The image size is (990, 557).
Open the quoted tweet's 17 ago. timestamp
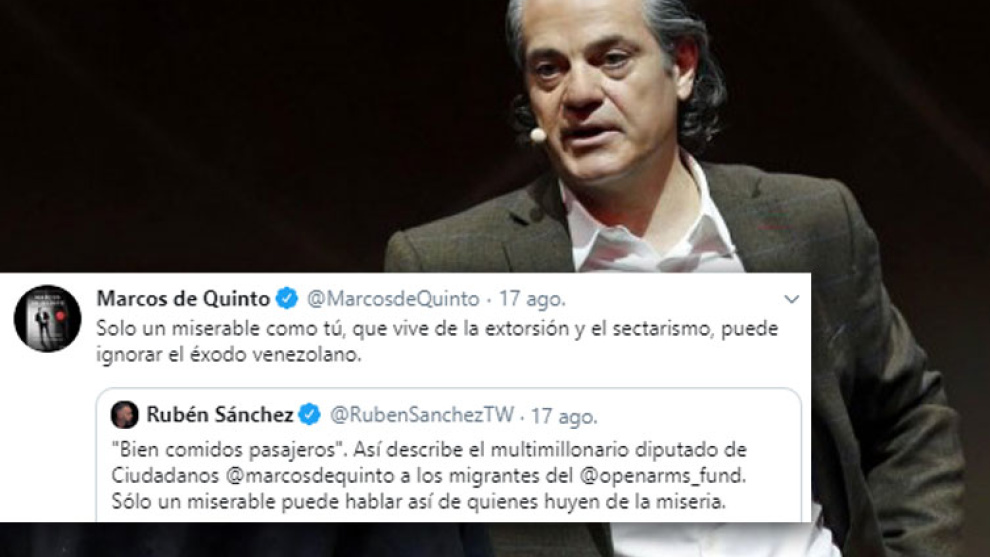click(564, 416)
